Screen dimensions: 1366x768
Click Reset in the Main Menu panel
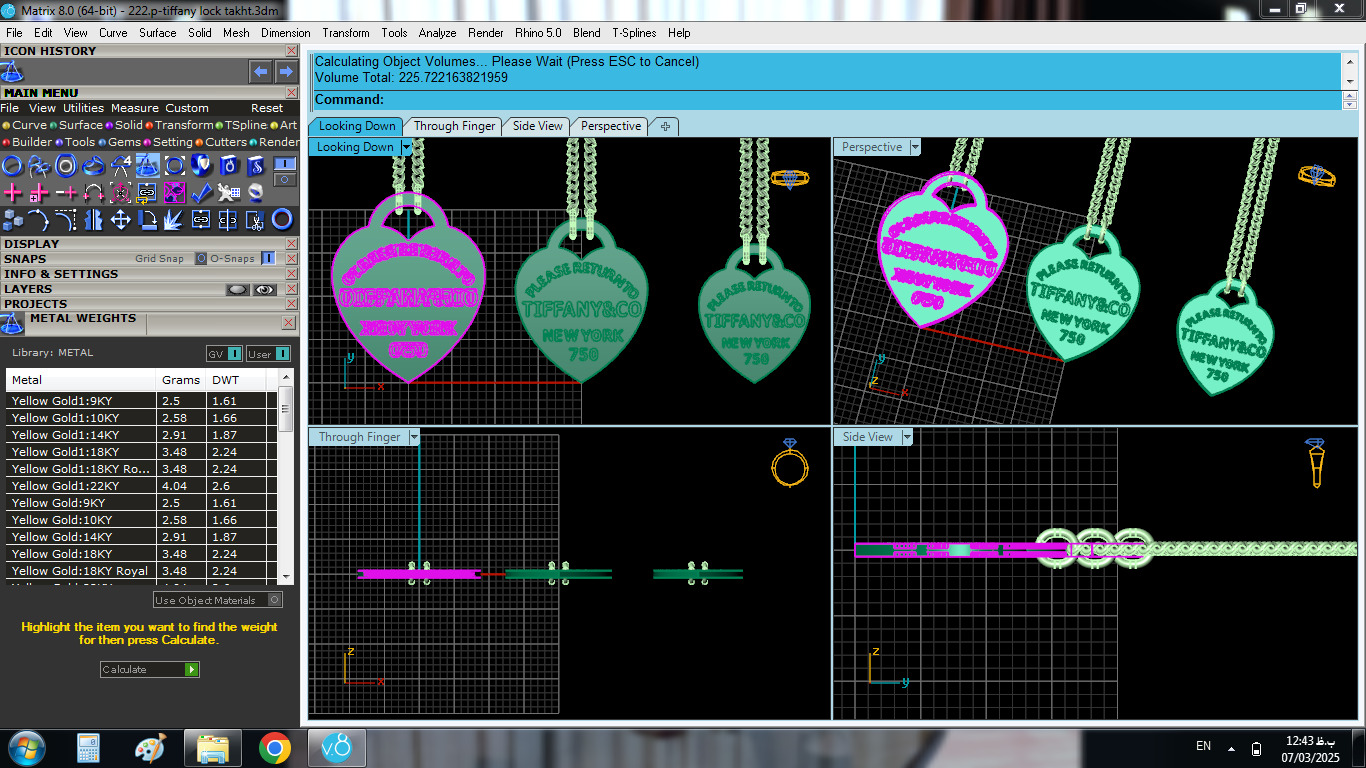click(267, 108)
